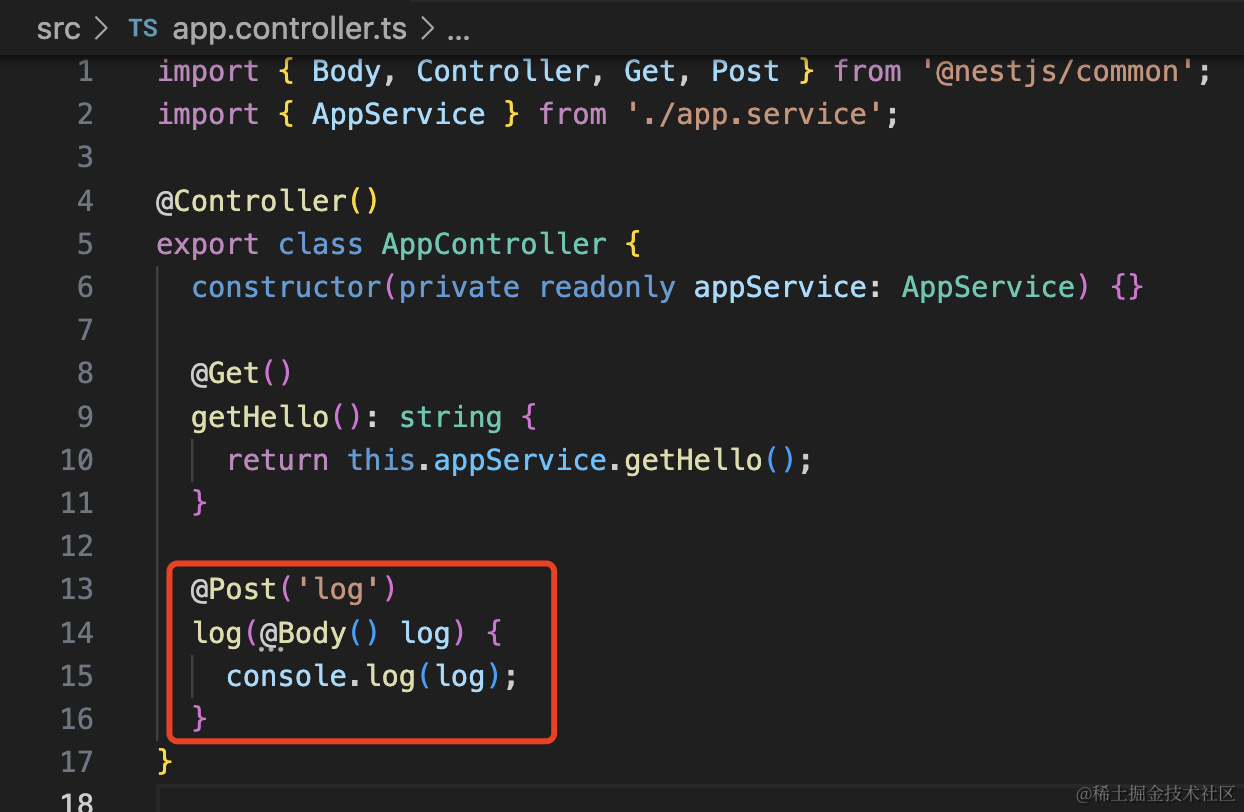Click line number 5 in the gutter
1244x812 pixels.
tap(84, 244)
